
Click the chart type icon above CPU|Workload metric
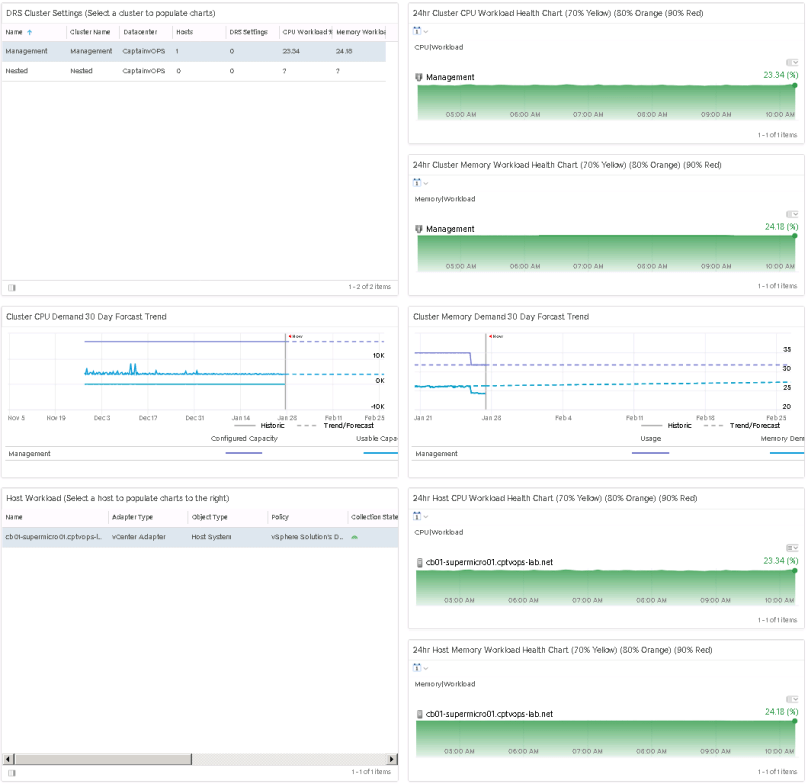(x=417, y=30)
